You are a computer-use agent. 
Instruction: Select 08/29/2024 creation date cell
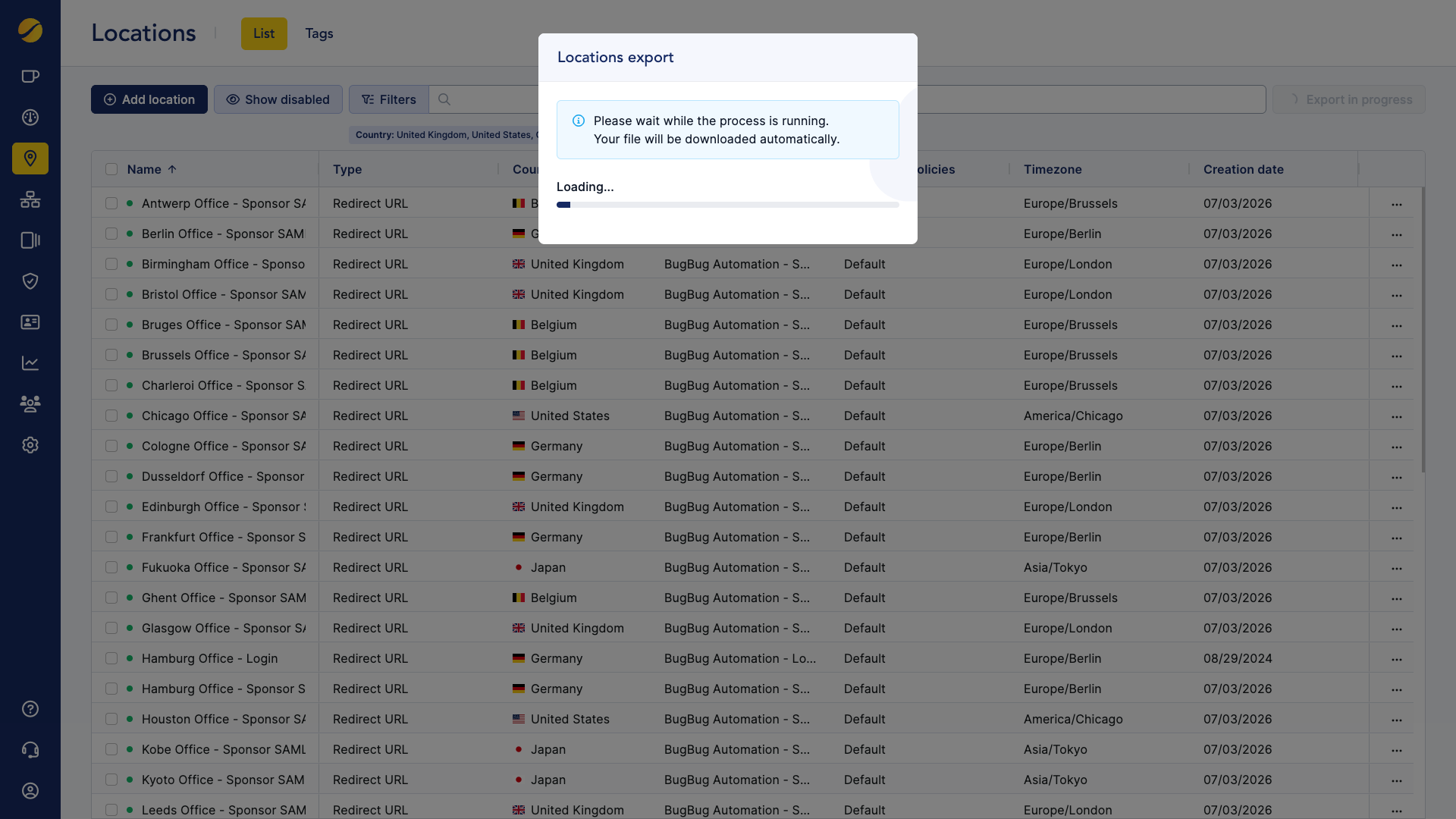1238,658
